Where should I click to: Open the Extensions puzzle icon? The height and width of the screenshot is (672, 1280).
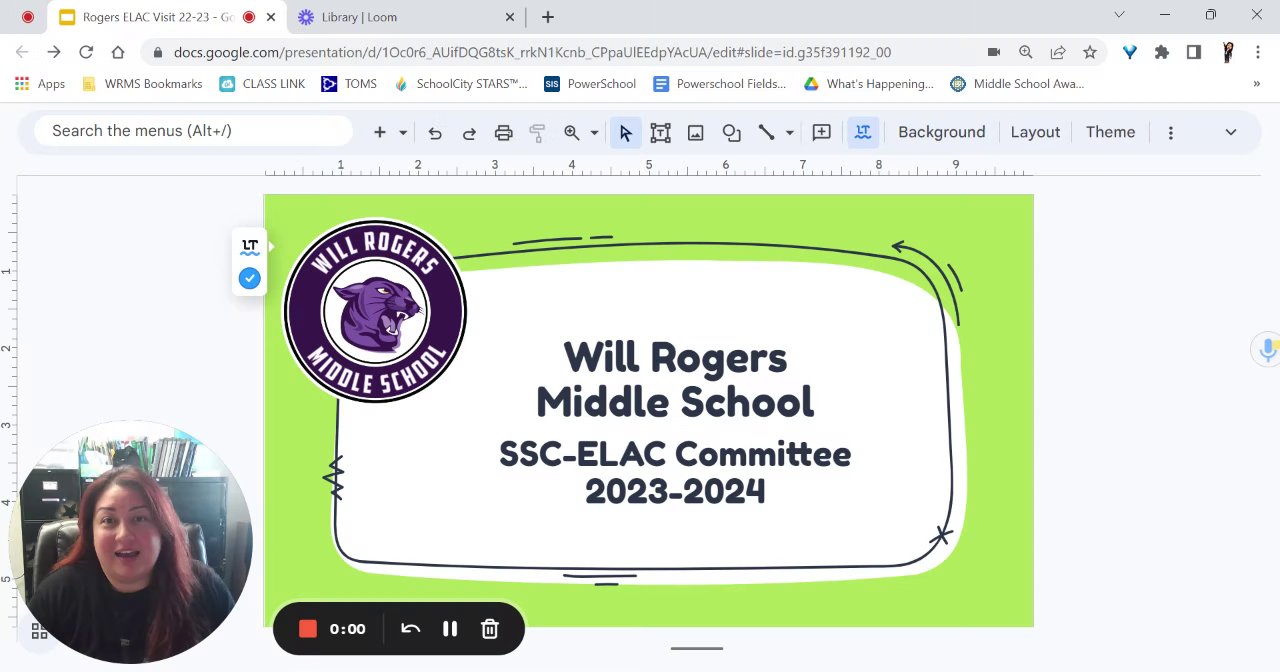coord(1161,52)
